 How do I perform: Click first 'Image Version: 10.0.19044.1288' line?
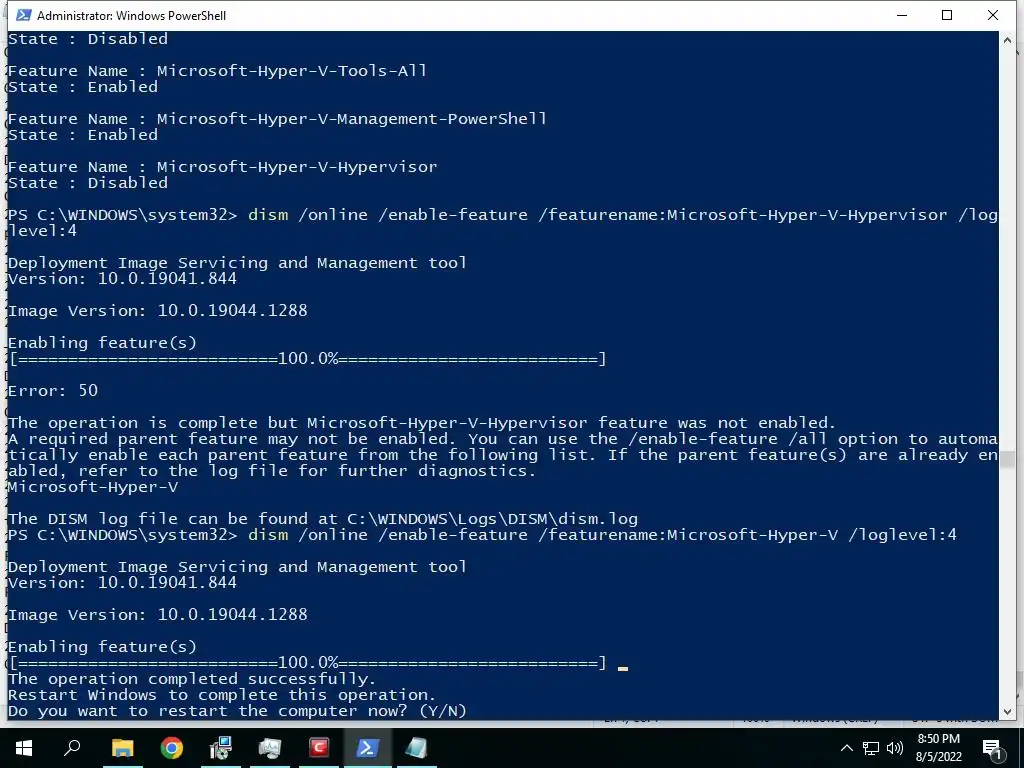(157, 311)
